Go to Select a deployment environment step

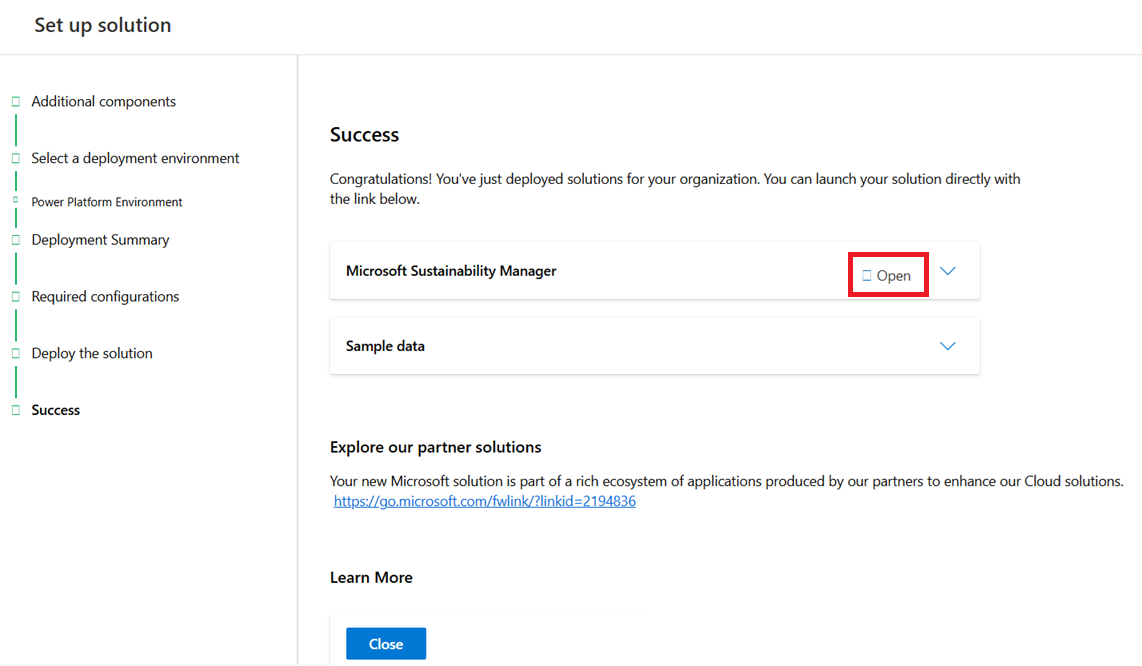coord(135,158)
